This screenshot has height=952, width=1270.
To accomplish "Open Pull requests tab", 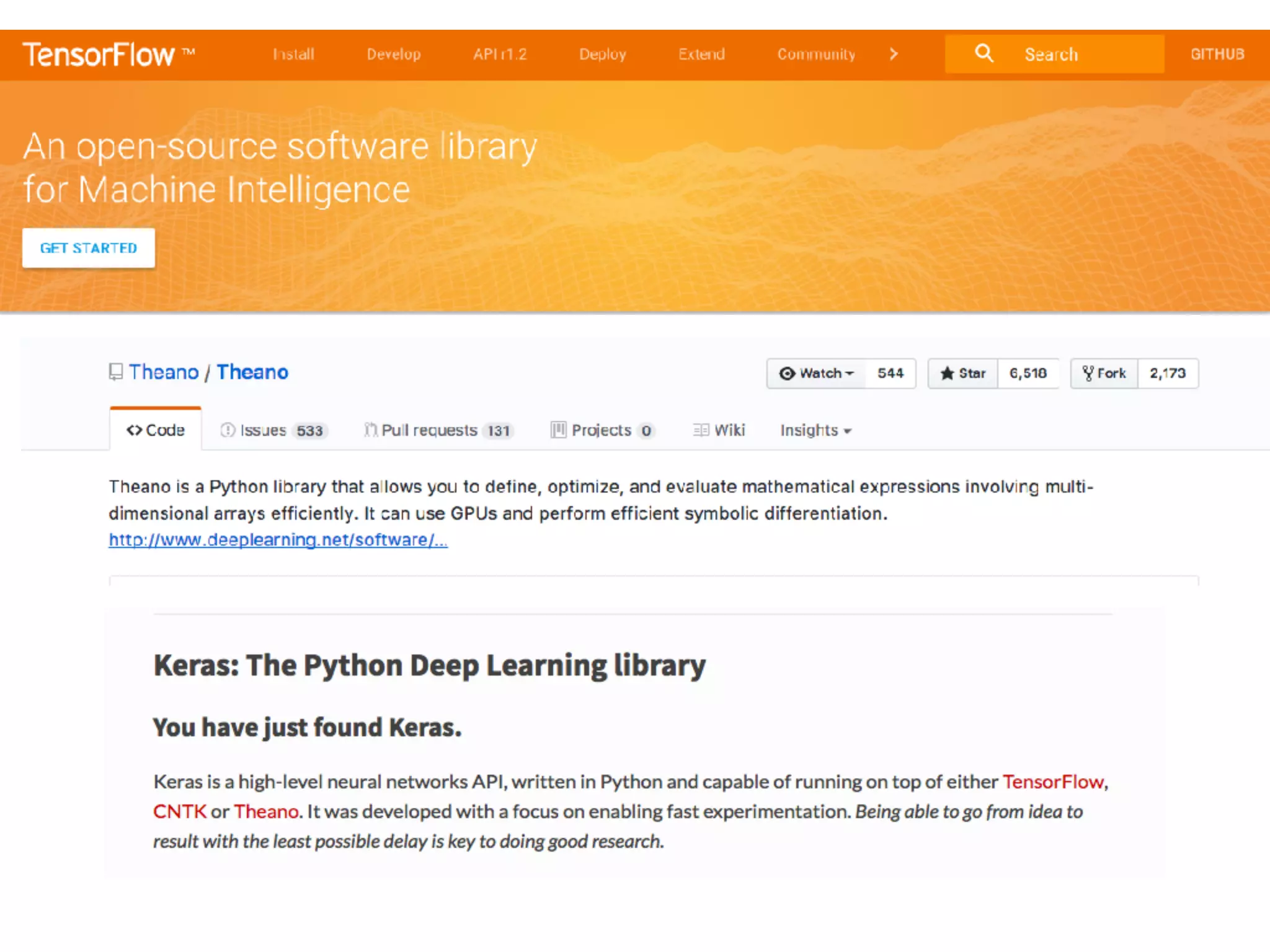I will 438,430.
